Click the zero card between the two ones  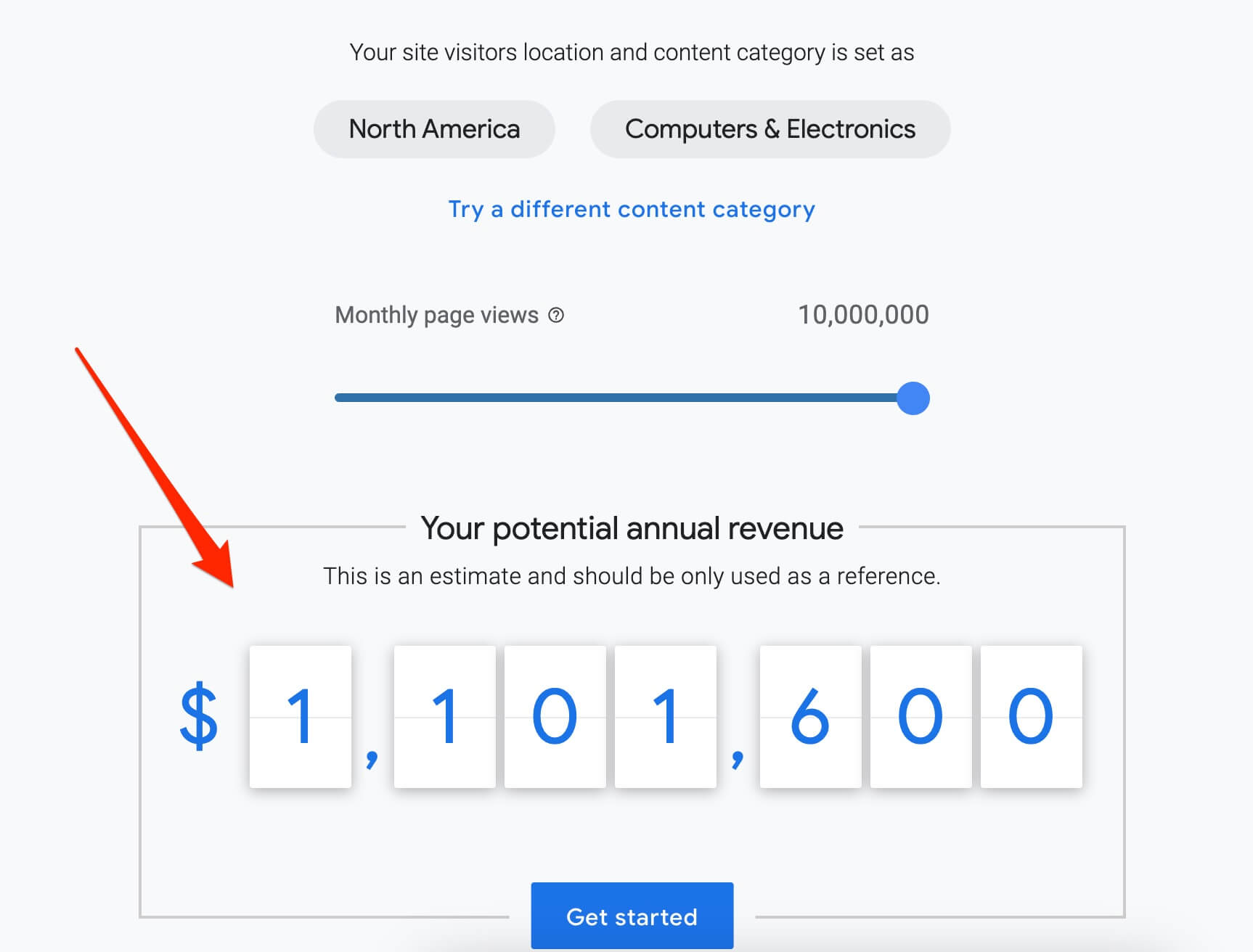coord(555,717)
